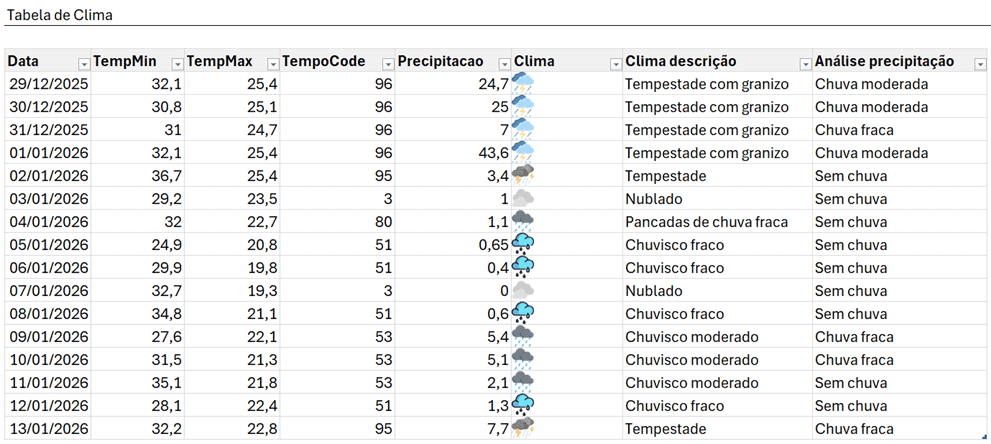Click the rain shower icon for 04/01/2026
The image size is (991, 444).
point(523,222)
